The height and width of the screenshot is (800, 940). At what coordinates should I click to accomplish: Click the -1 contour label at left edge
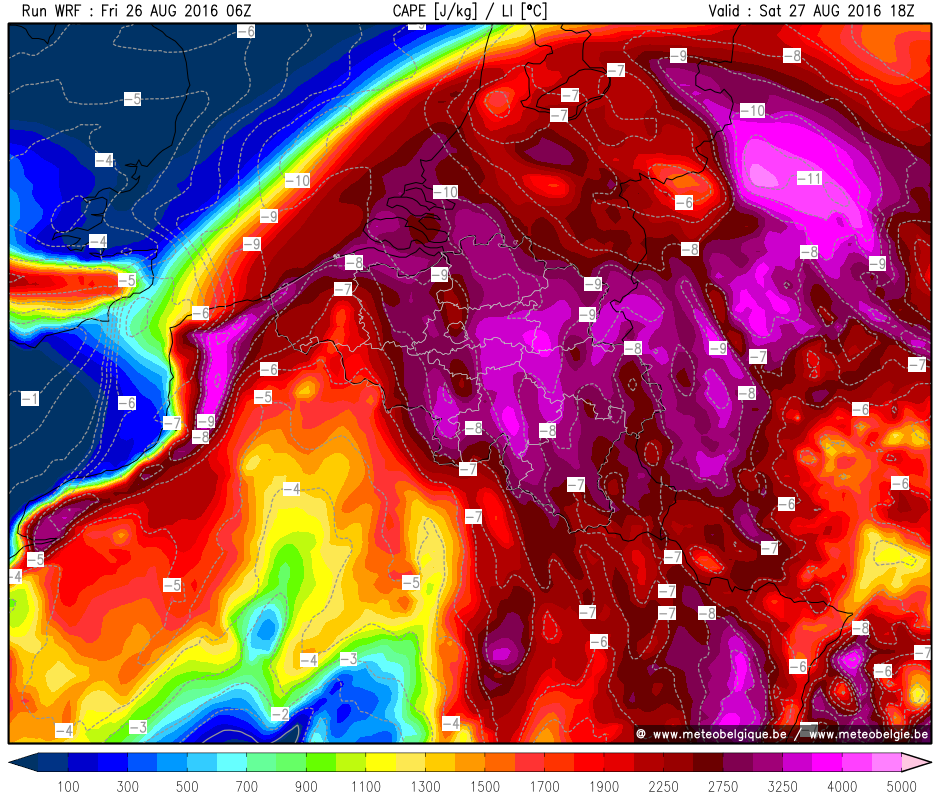(30, 399)
